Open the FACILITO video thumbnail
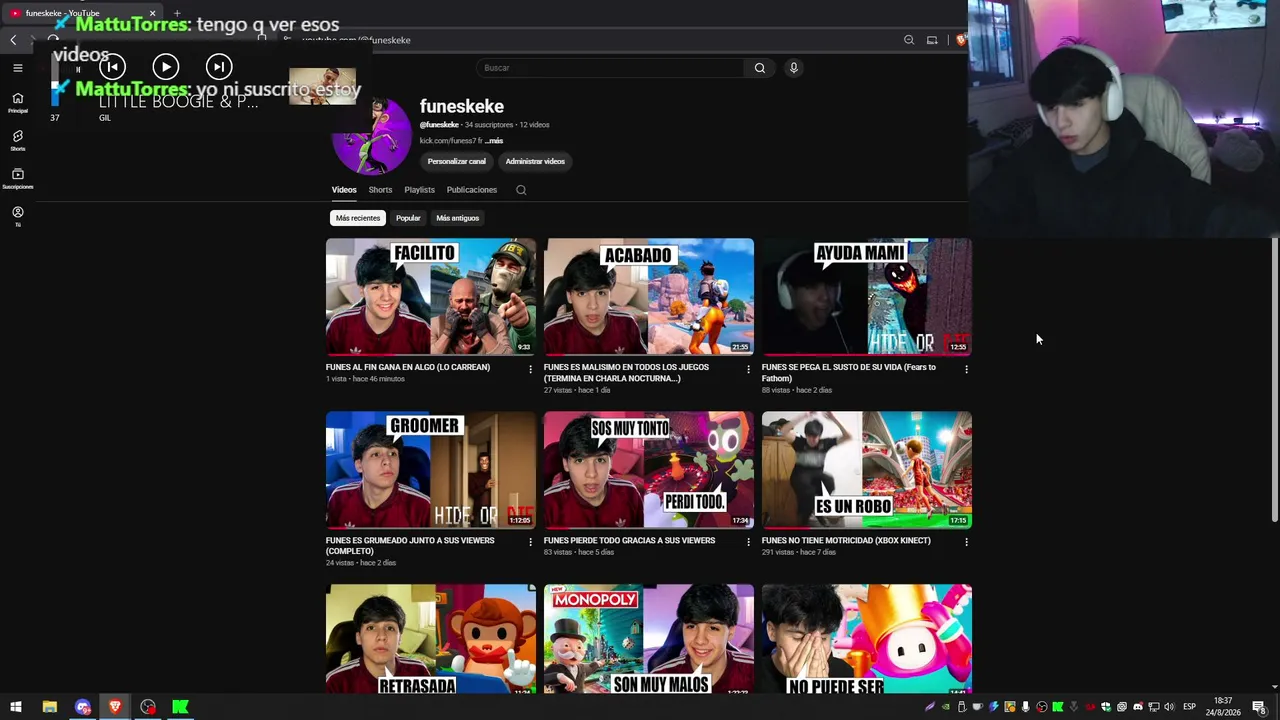The image size is (1280, 720). [431, 297]
